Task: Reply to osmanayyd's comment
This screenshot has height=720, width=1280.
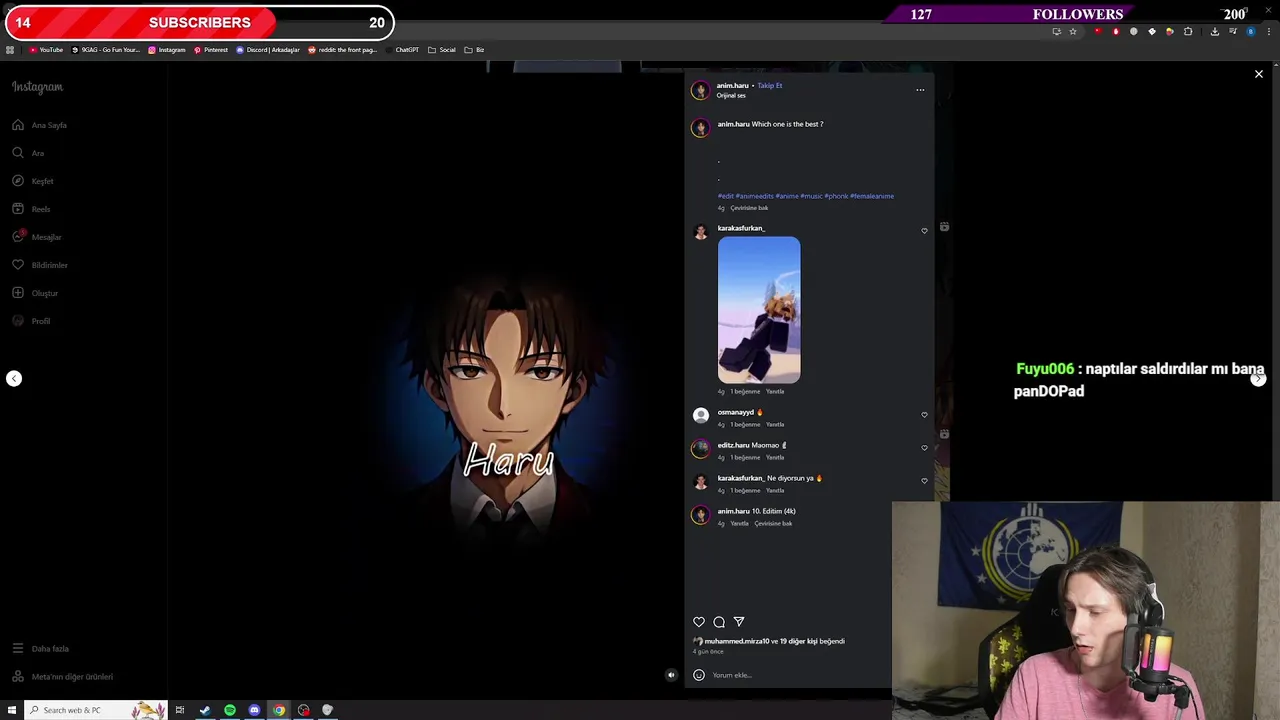Action: coord(775,424)
